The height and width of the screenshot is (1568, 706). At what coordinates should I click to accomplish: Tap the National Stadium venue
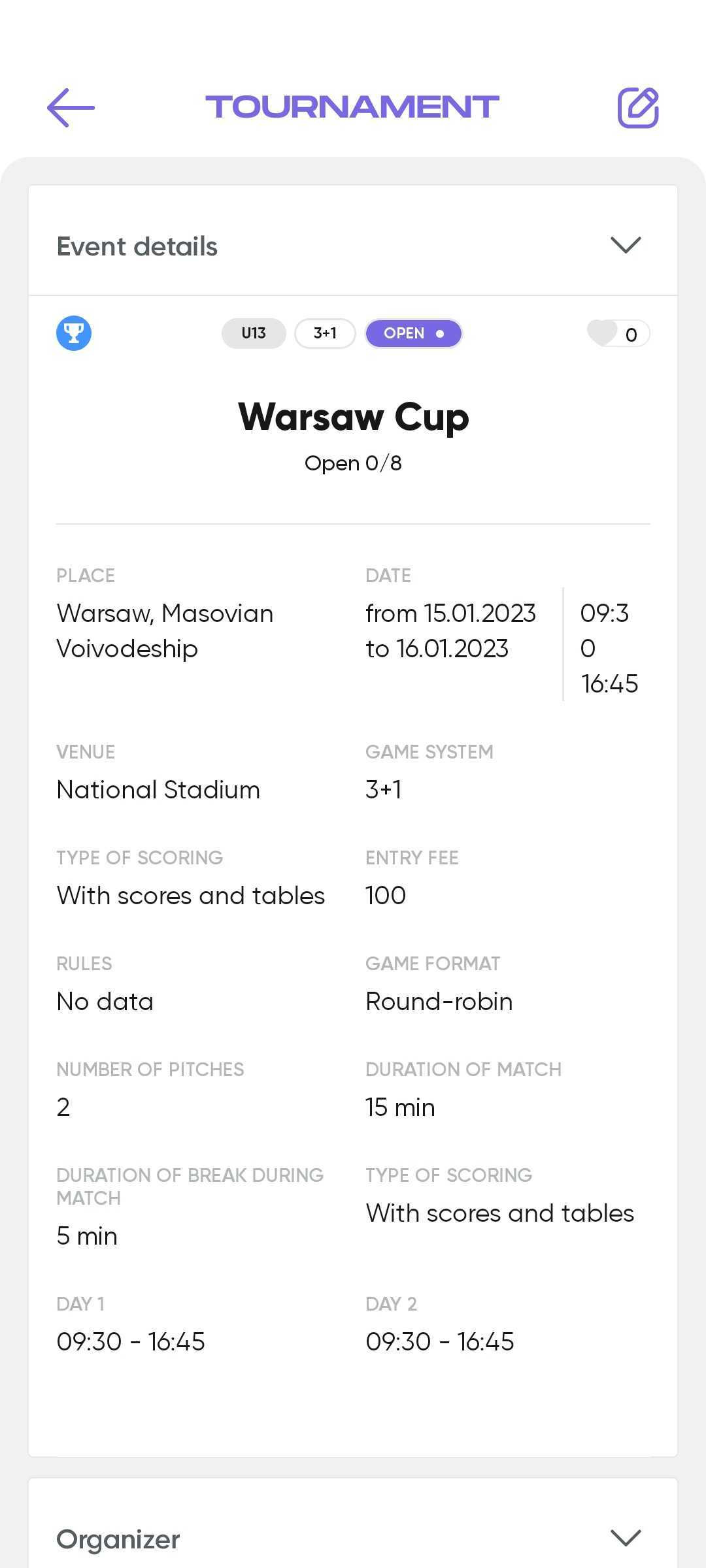point(158,789)
